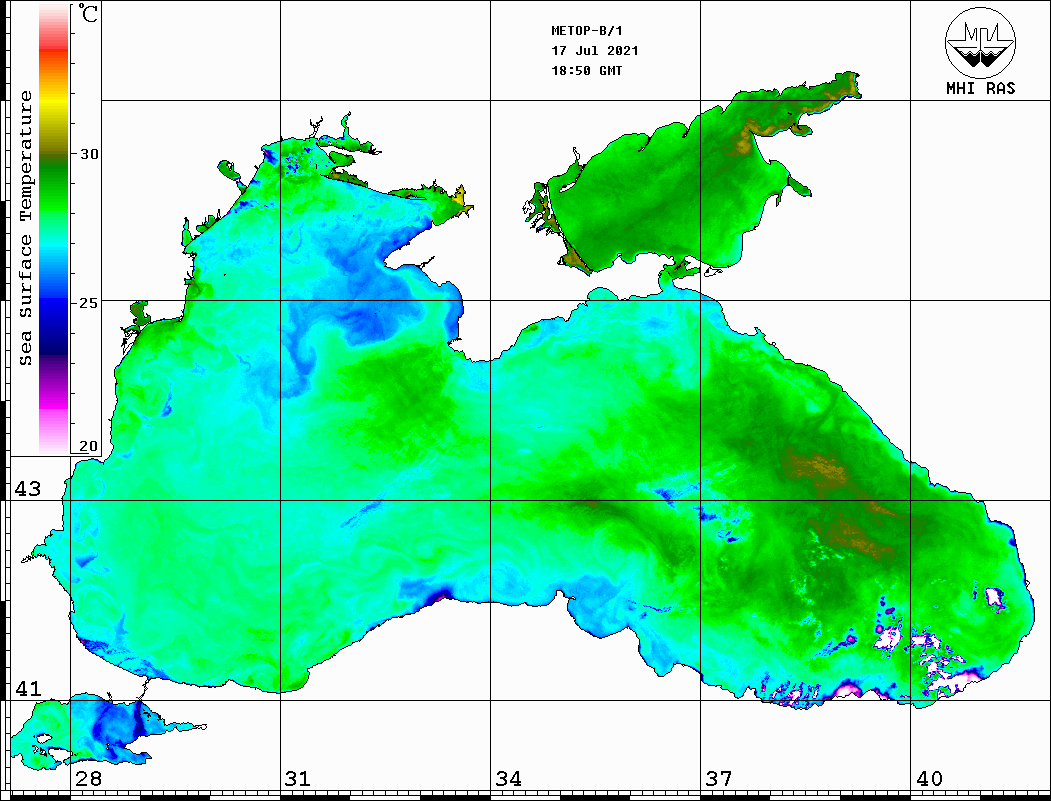This screenshot has height=801, width=1051.
Task: Click the '25' mark on temperature scale
Action: (x=88, y=303)
